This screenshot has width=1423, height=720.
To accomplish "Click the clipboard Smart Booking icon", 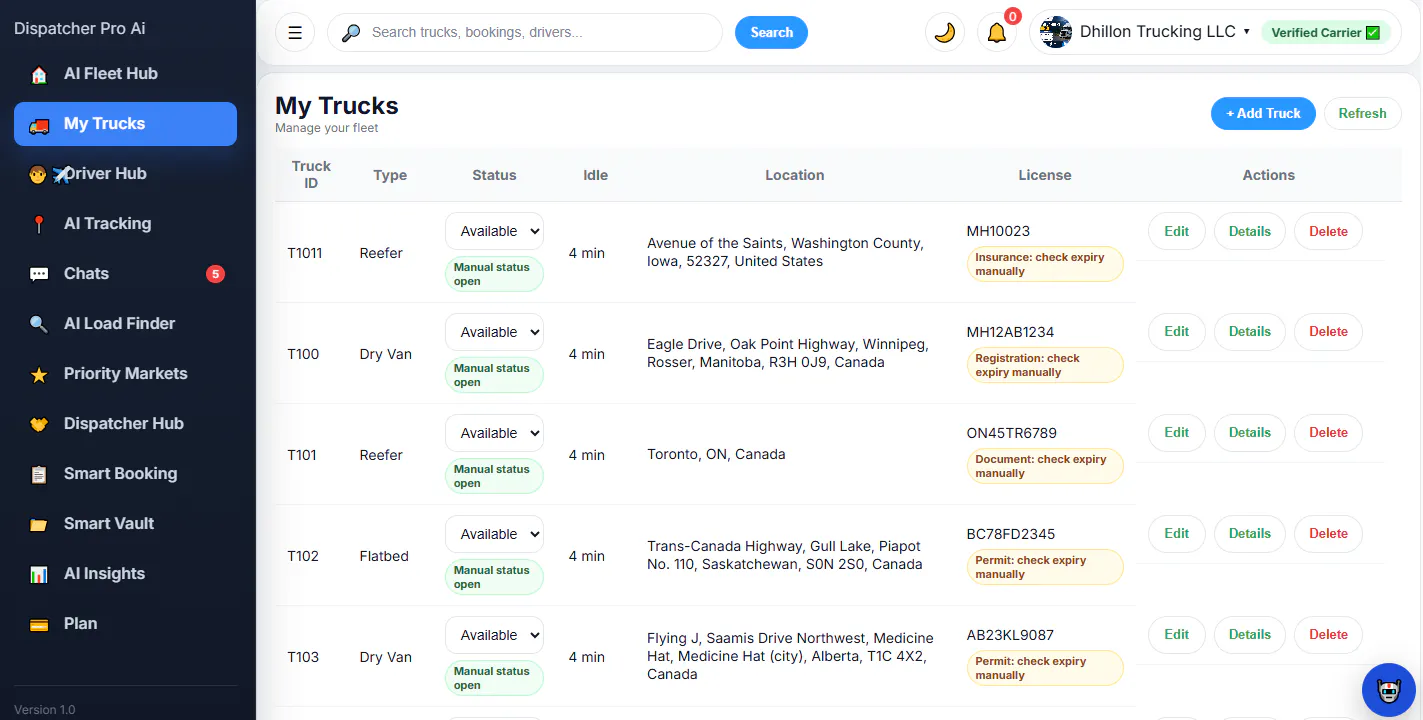I will pyautogui.click(x=39, y=474).
